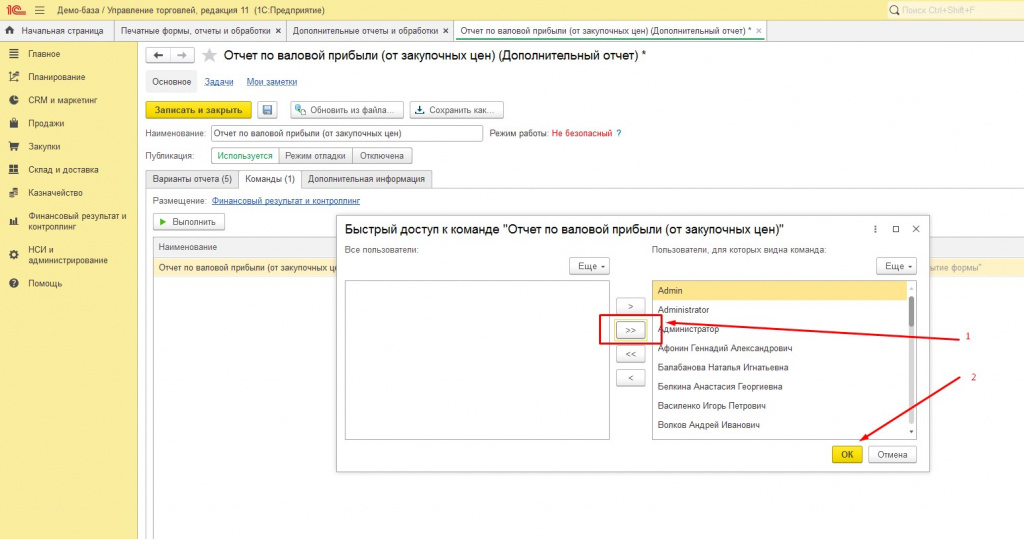Add report to favorites with star icon

(209, 56)
